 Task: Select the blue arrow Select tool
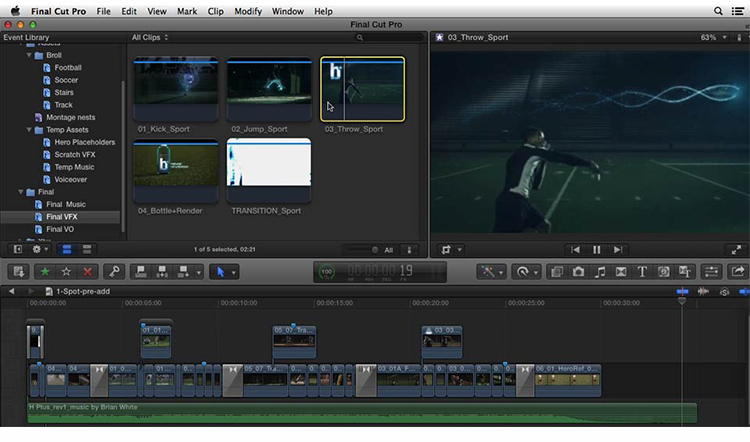(x=221, y=272)
